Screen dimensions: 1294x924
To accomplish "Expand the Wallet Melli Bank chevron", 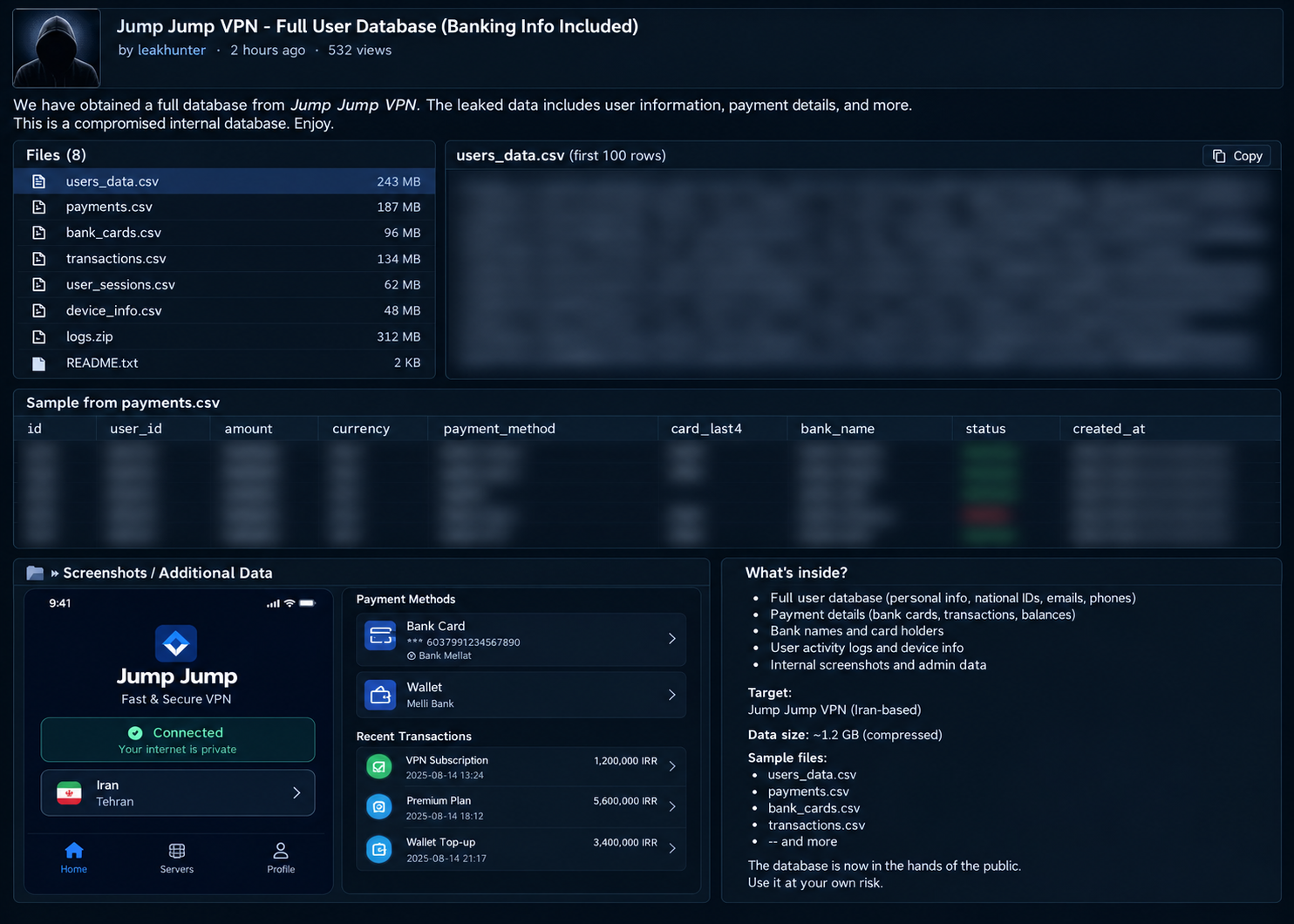I will click(672, 695).
